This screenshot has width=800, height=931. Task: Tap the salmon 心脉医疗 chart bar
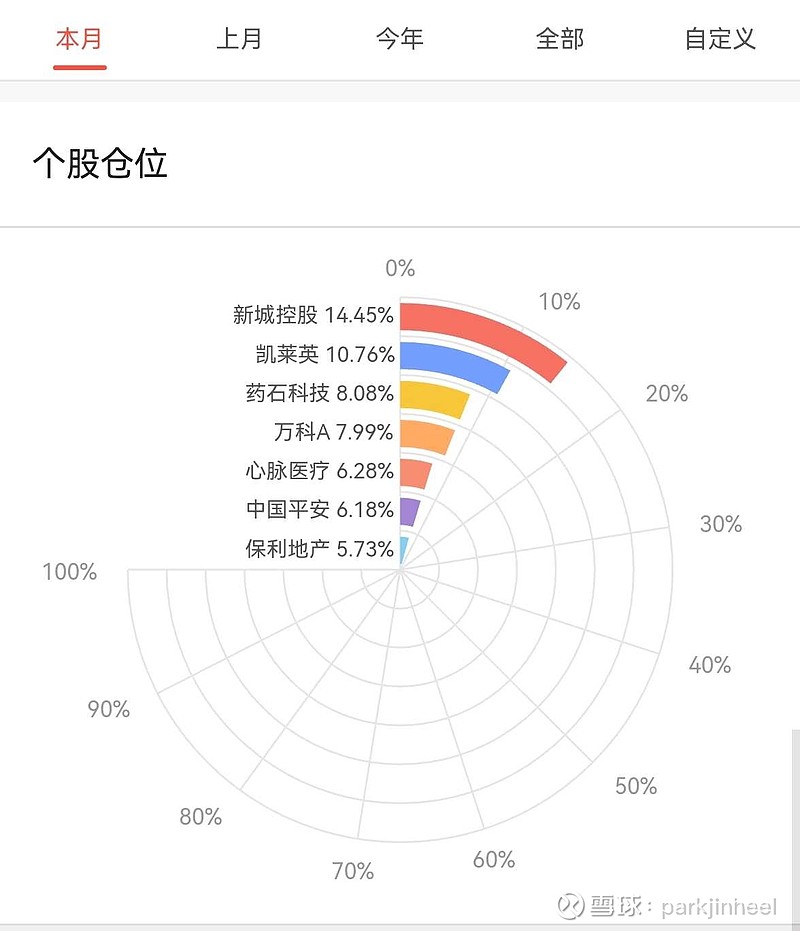pyautogui.click(x=416, y=473)
